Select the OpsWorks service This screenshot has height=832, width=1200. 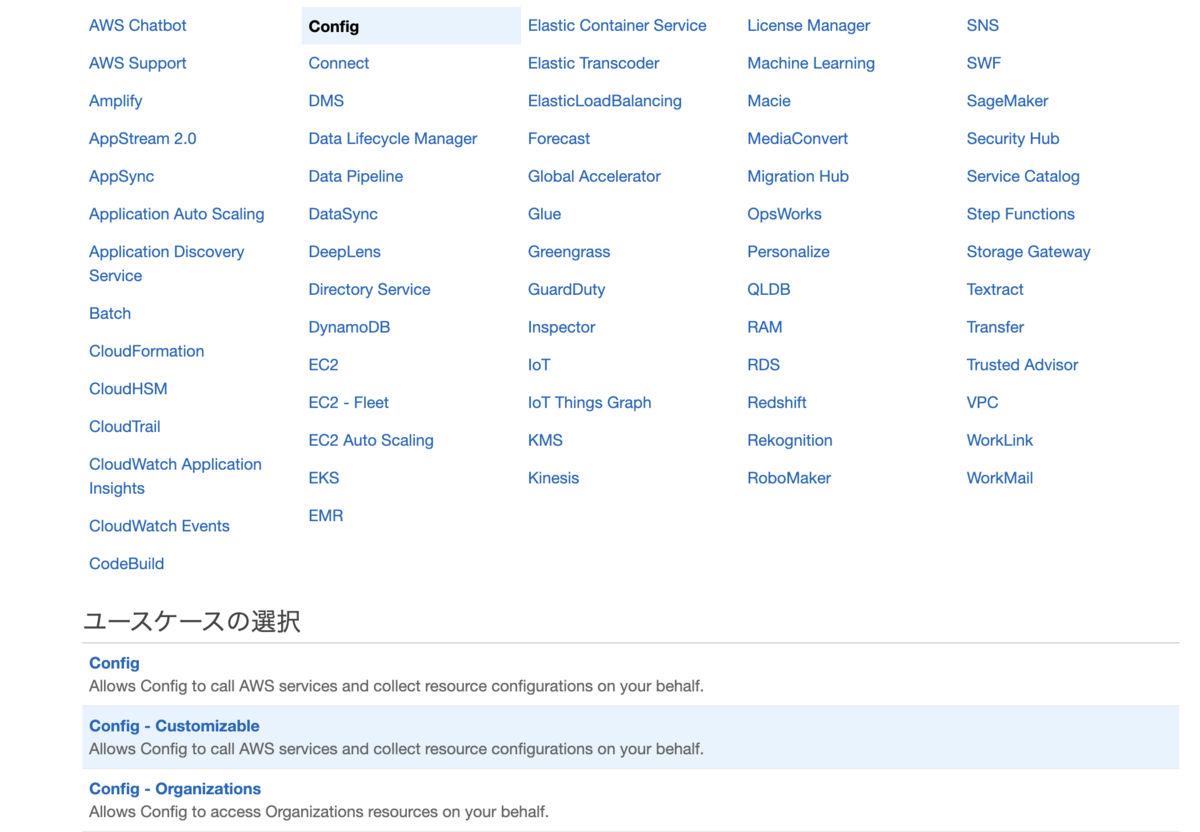(784, 214)
